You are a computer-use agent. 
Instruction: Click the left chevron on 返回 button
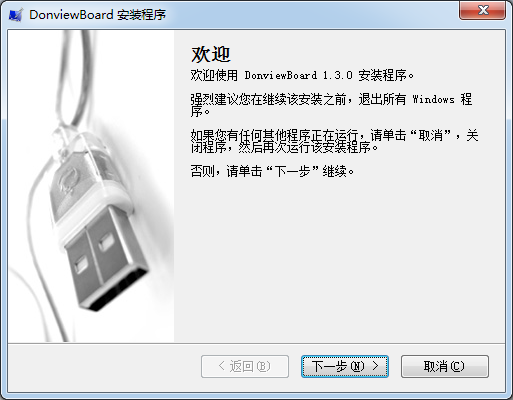[222, 366]
